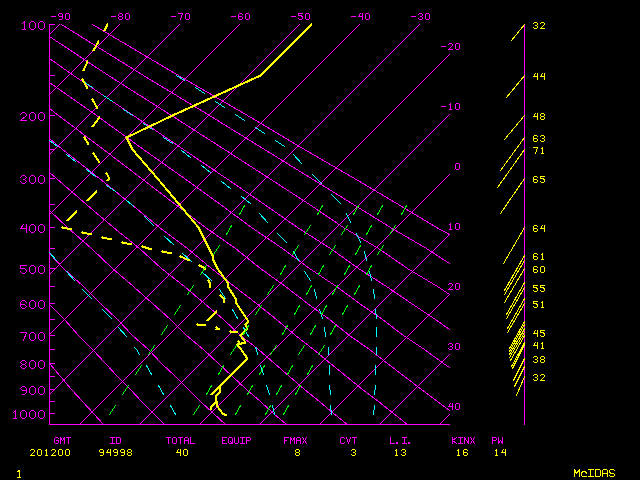Click the 700 pressure level label
The image size is (640, 480).
[33, 337]
